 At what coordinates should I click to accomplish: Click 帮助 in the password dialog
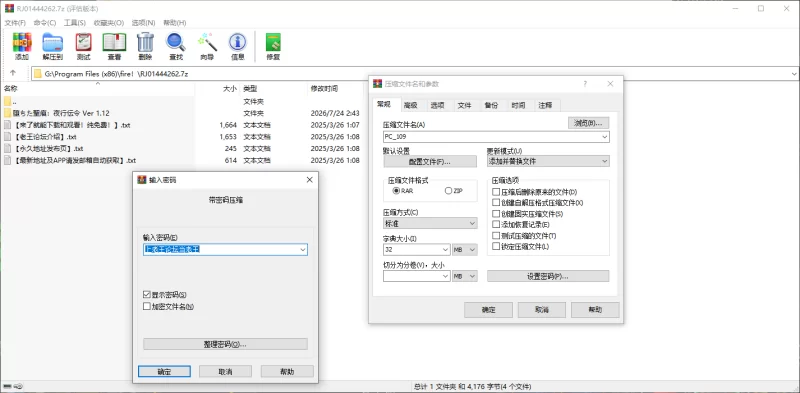coord(287,371)
